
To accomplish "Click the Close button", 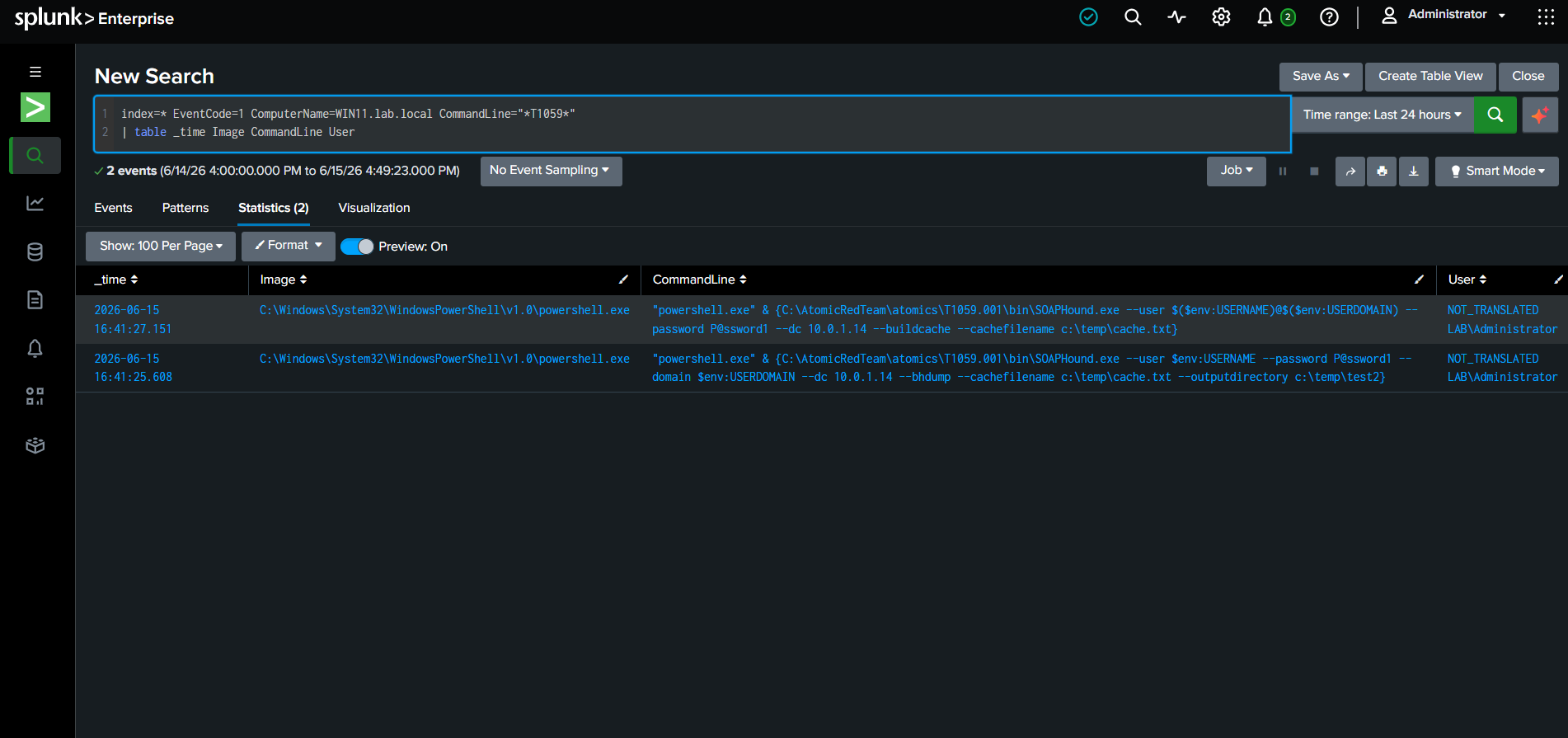I will pos(1528,76).
